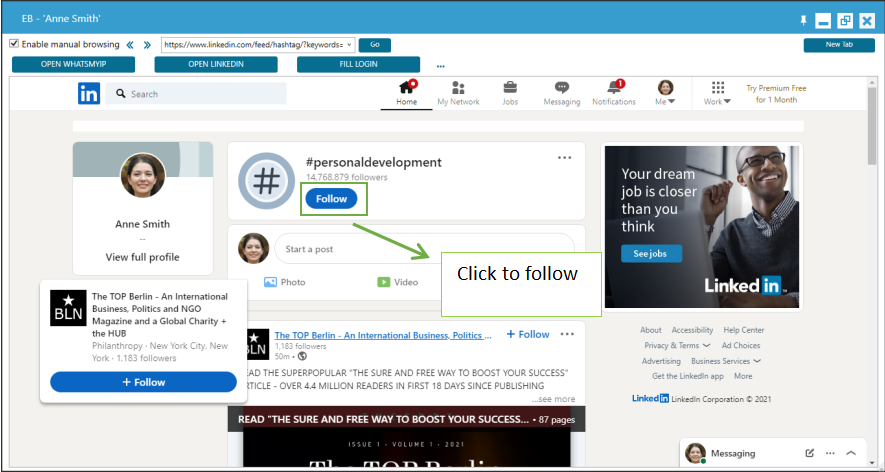The width and height of the screenshot is (885, 472).
Task: Click the Messaging bar avatar
Action: tap(695, 453)
